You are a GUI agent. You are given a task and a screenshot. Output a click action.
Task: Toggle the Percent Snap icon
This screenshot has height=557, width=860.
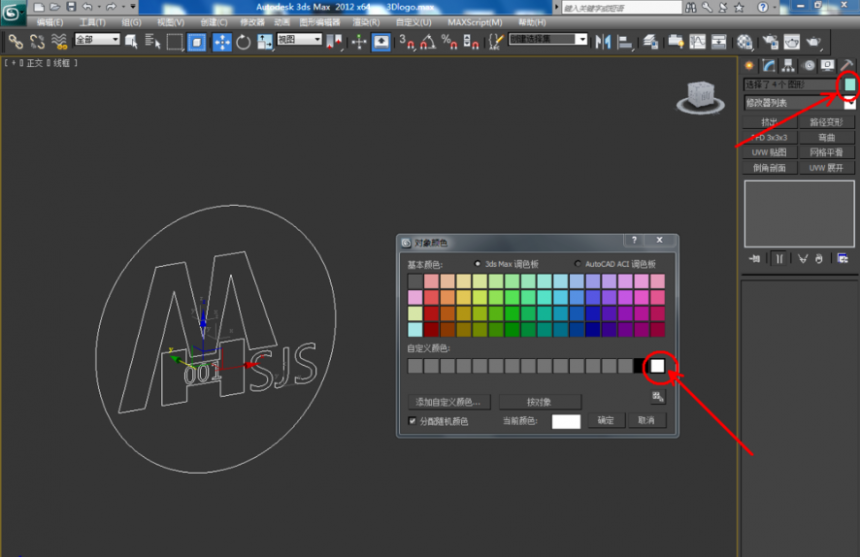[x=449, y=42]
